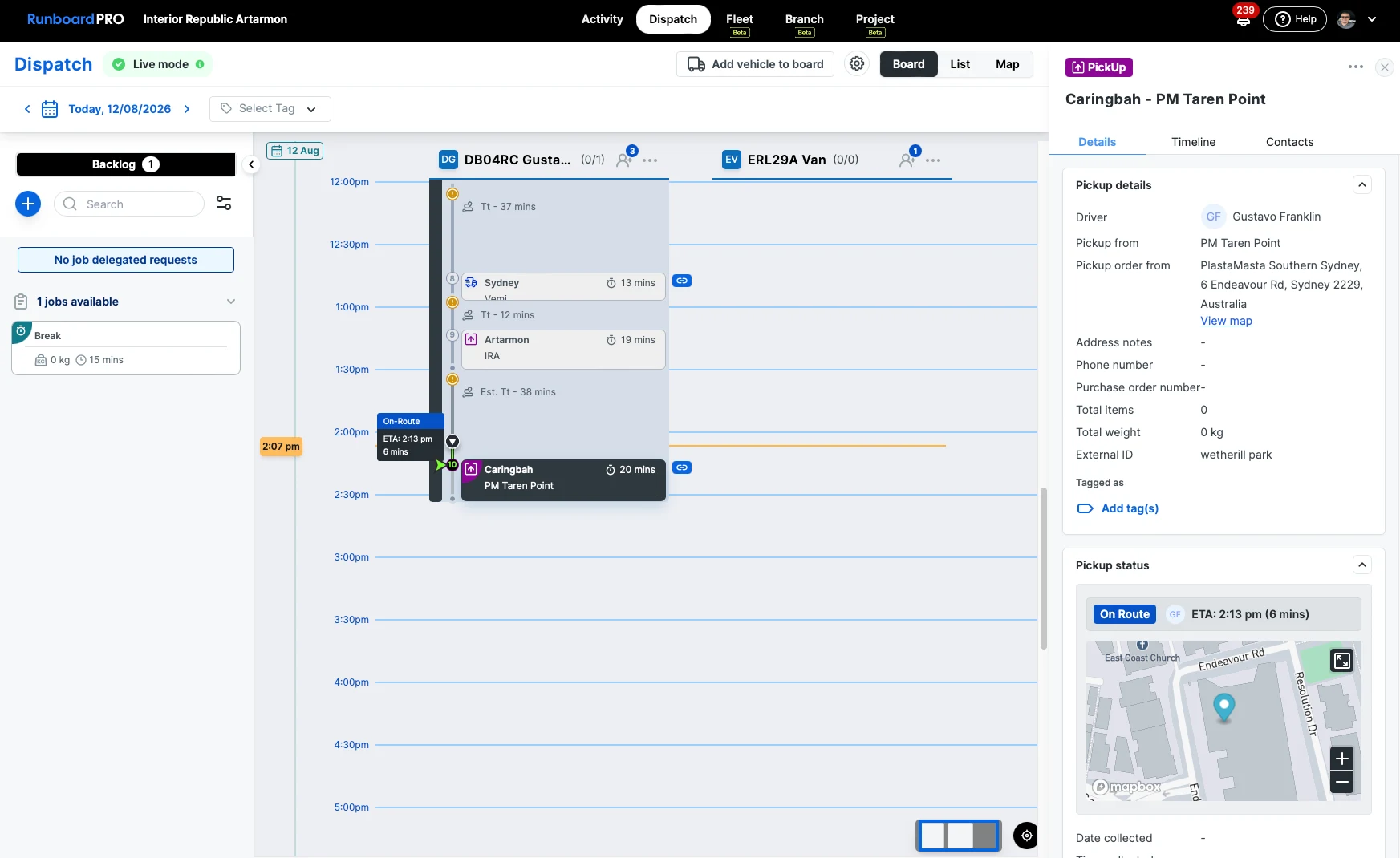Open dispatch board settings gear

857,64
